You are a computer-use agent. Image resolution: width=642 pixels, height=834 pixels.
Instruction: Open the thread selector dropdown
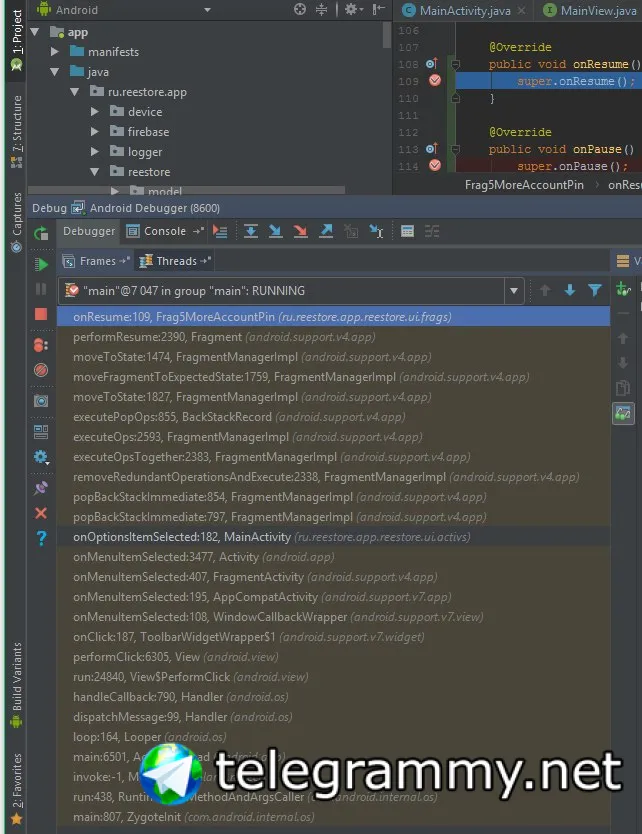[x=514, y=291]
